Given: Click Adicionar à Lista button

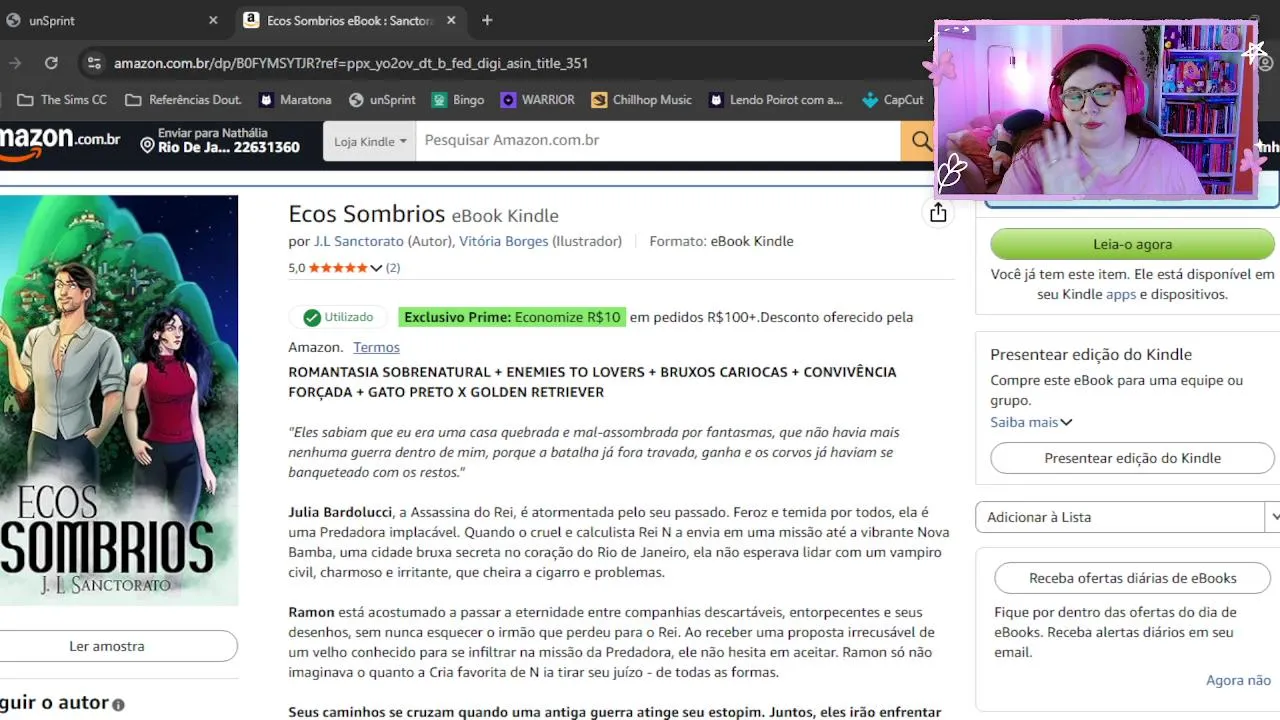Looking at the screenshot, I should point(1120,517).
